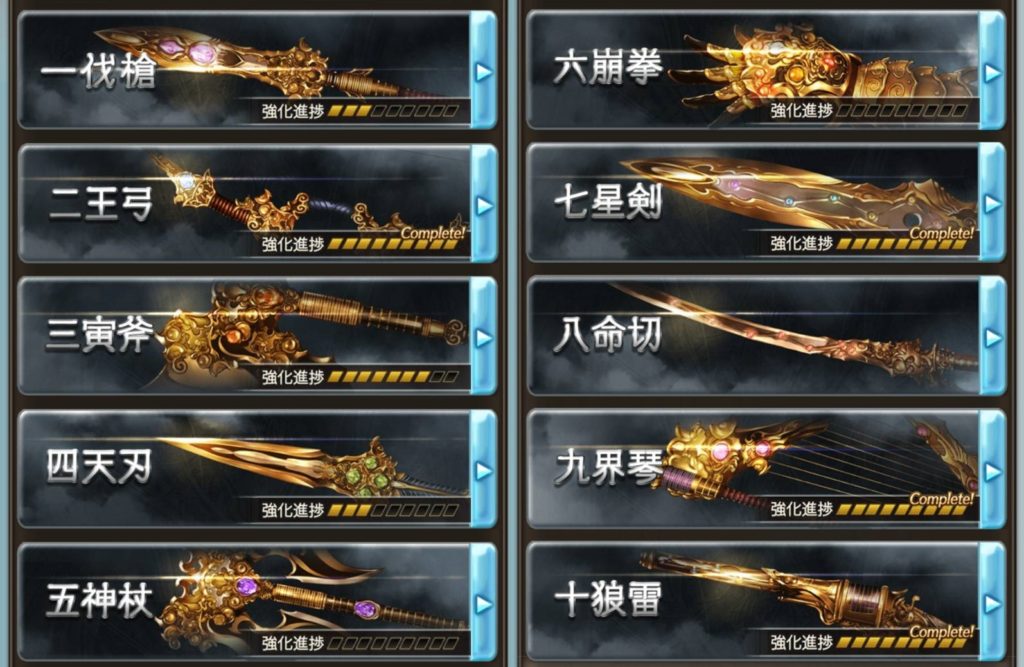Expand the 二王弓 entry arrow
This screenshot has height=667, width=1024.
click(x=484, y=205)
